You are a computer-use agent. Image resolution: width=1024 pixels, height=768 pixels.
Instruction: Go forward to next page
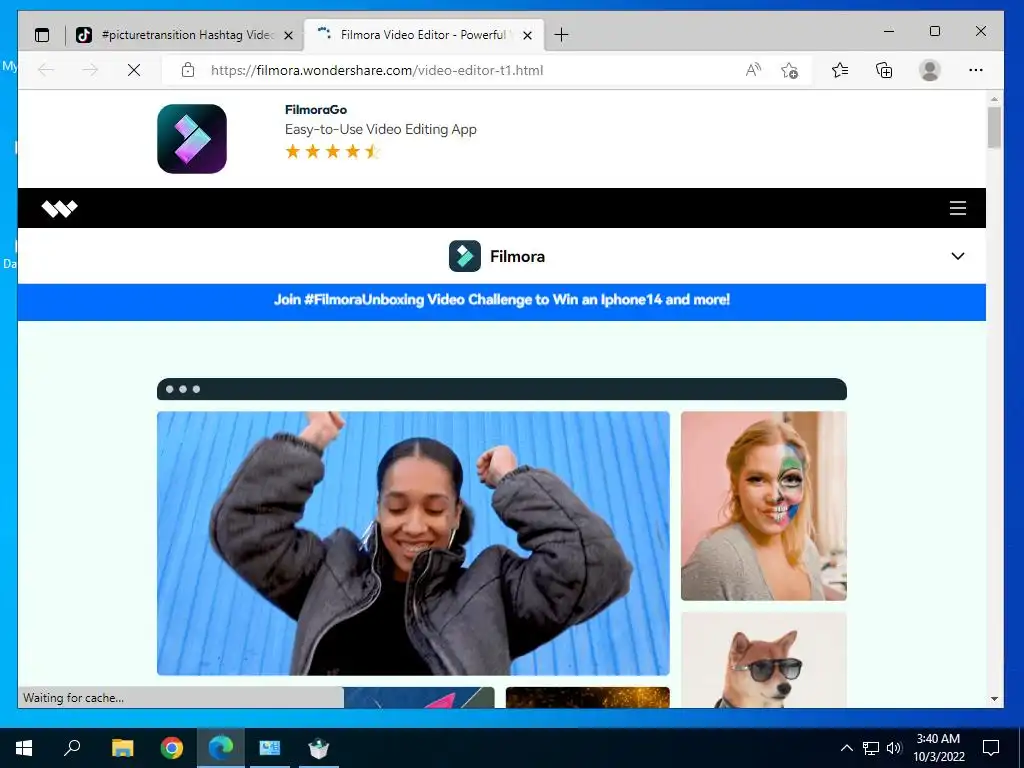(90, 70)
